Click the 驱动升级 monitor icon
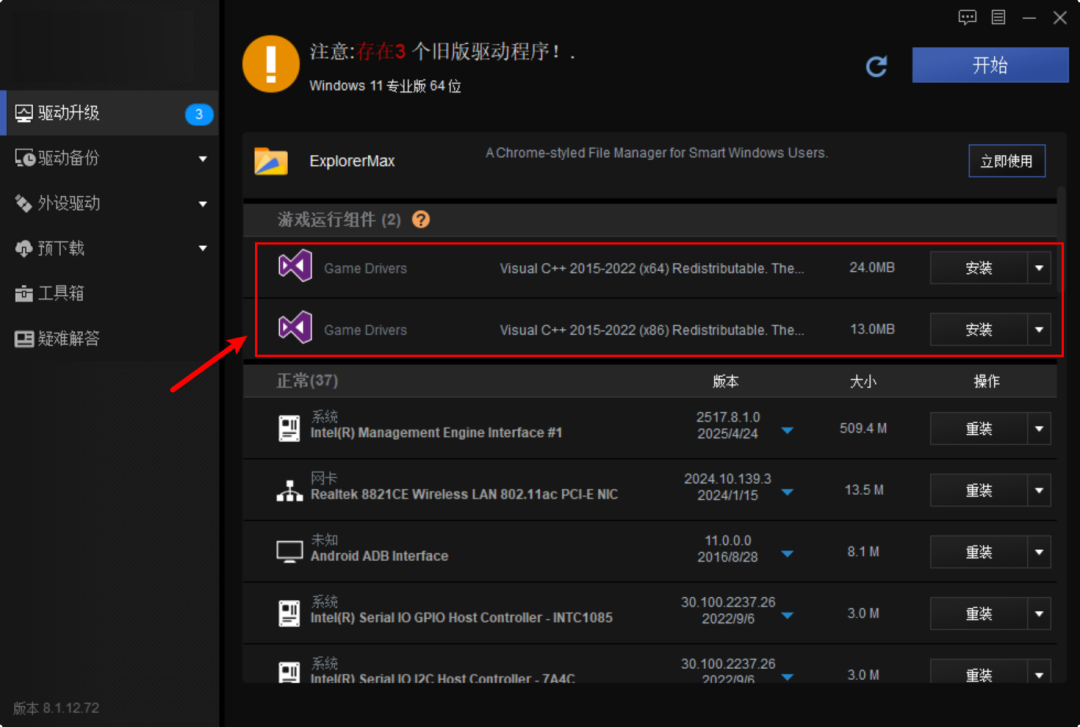The height and width of the screenshot is (727, 1080). (x=24, y=113)
